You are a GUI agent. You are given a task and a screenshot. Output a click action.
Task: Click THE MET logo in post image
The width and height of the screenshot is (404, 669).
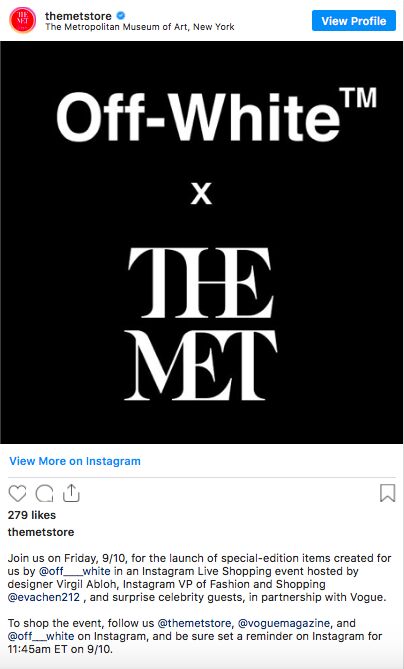[x=201, y=324]
